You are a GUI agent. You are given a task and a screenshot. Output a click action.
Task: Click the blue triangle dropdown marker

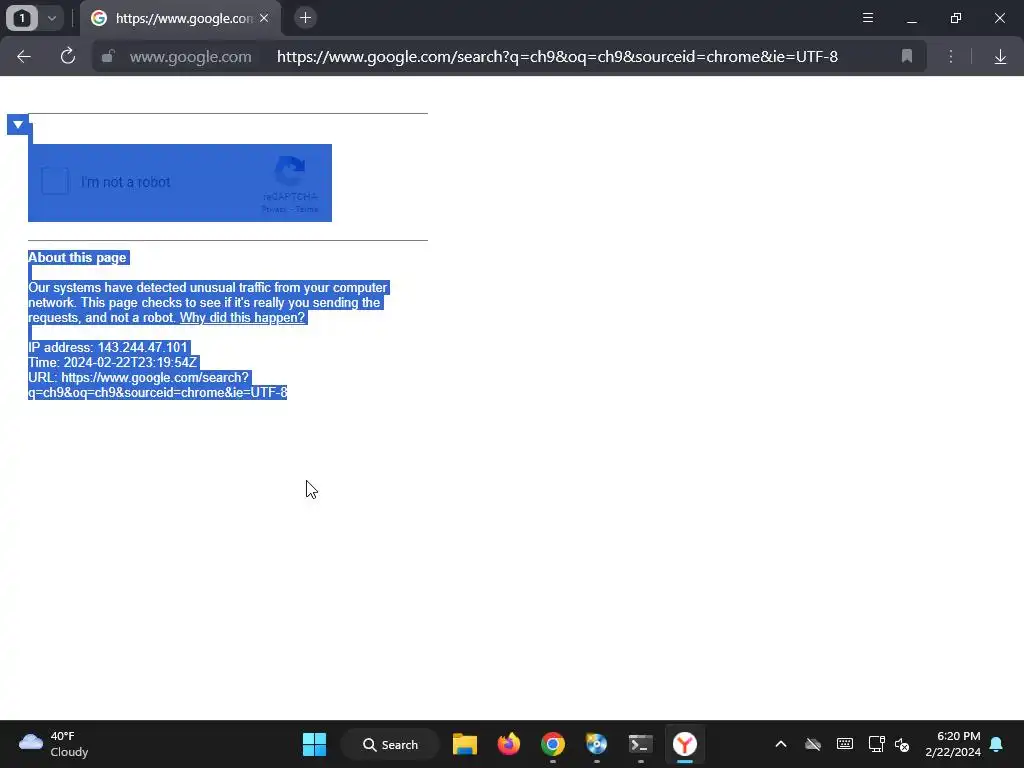click(18, 124)
